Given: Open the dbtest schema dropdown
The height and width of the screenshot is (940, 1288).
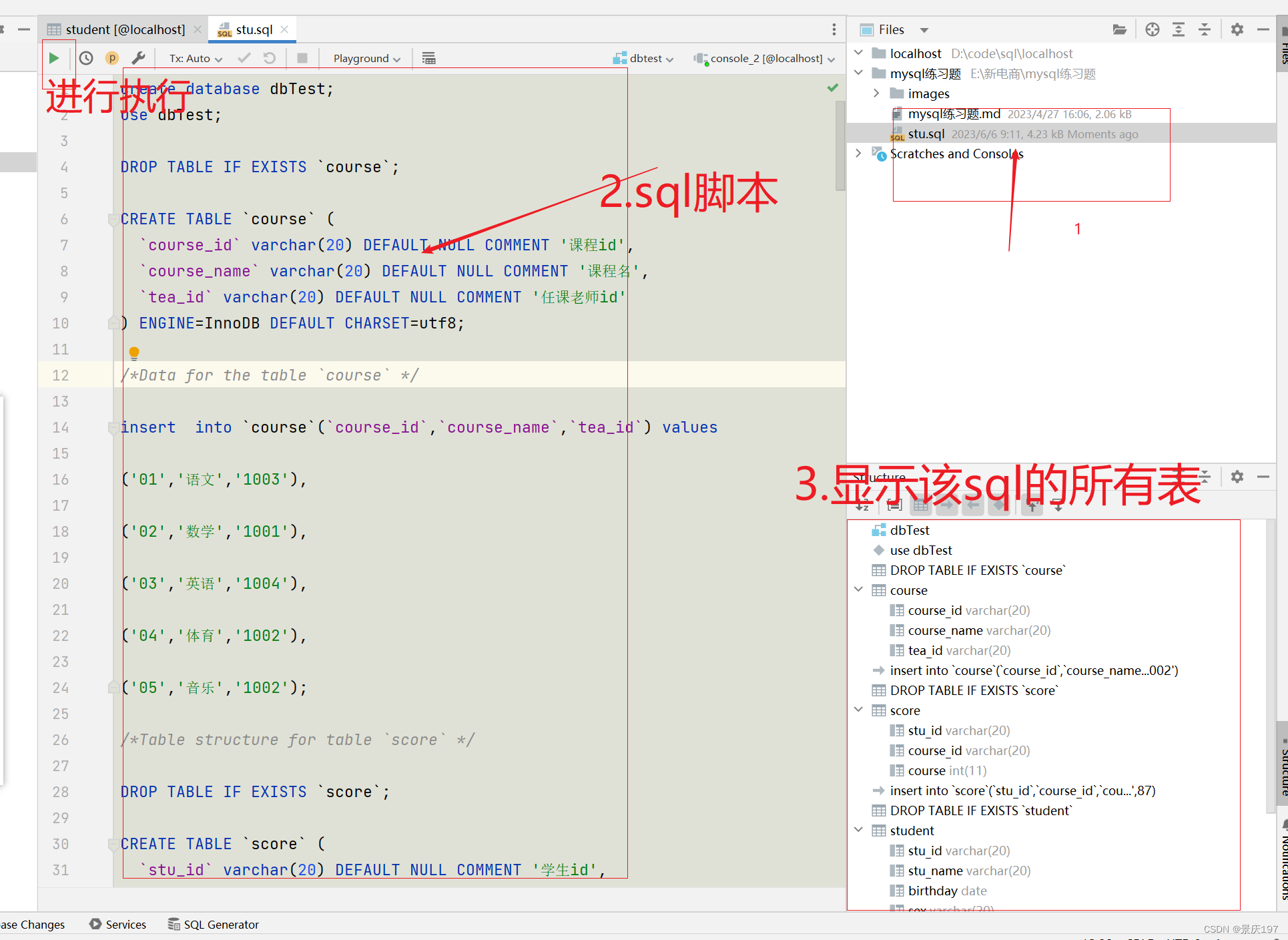Looking at the screenshot, I should click(645, 58).
